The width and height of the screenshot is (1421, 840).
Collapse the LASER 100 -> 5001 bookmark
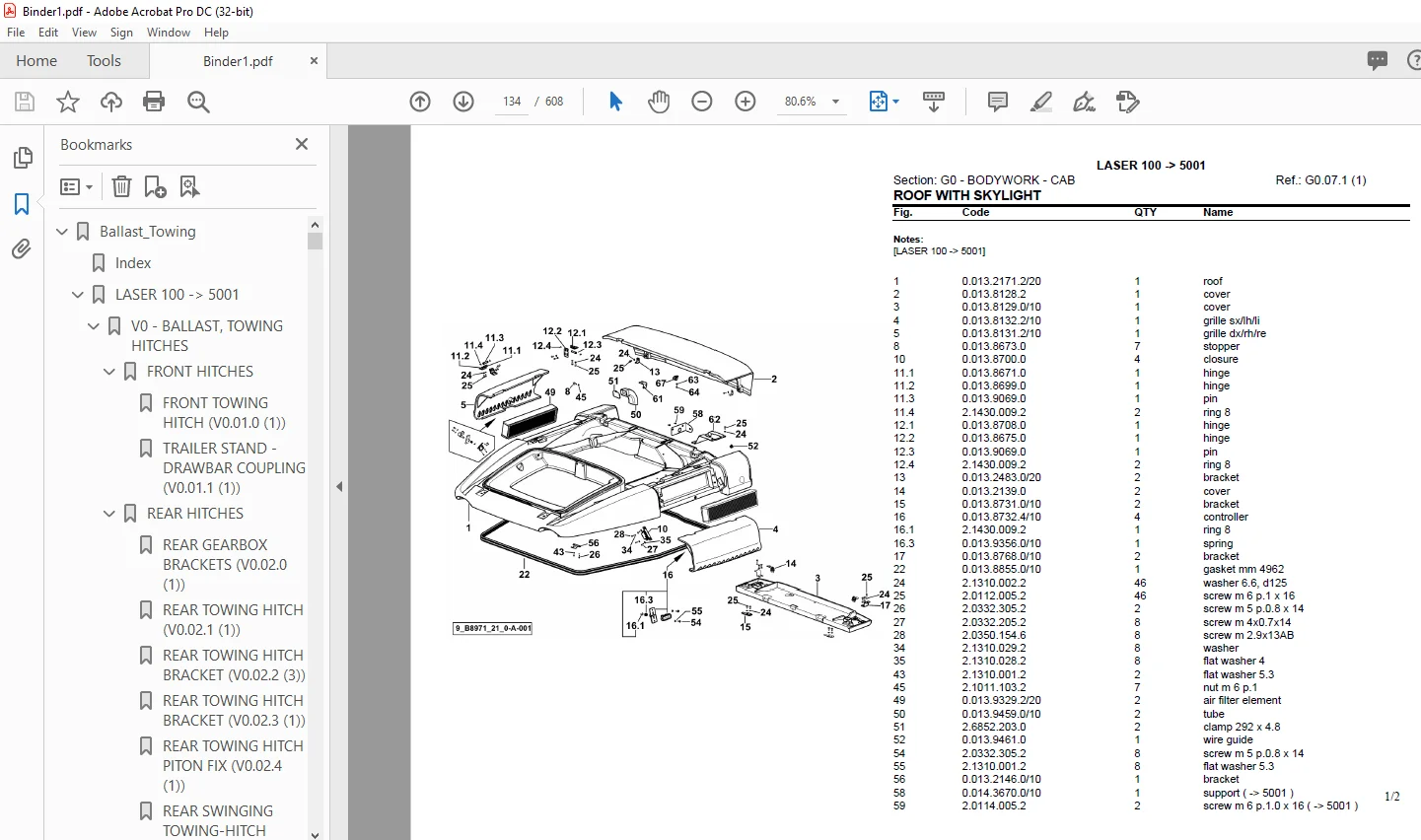click(x=79, y=295)
